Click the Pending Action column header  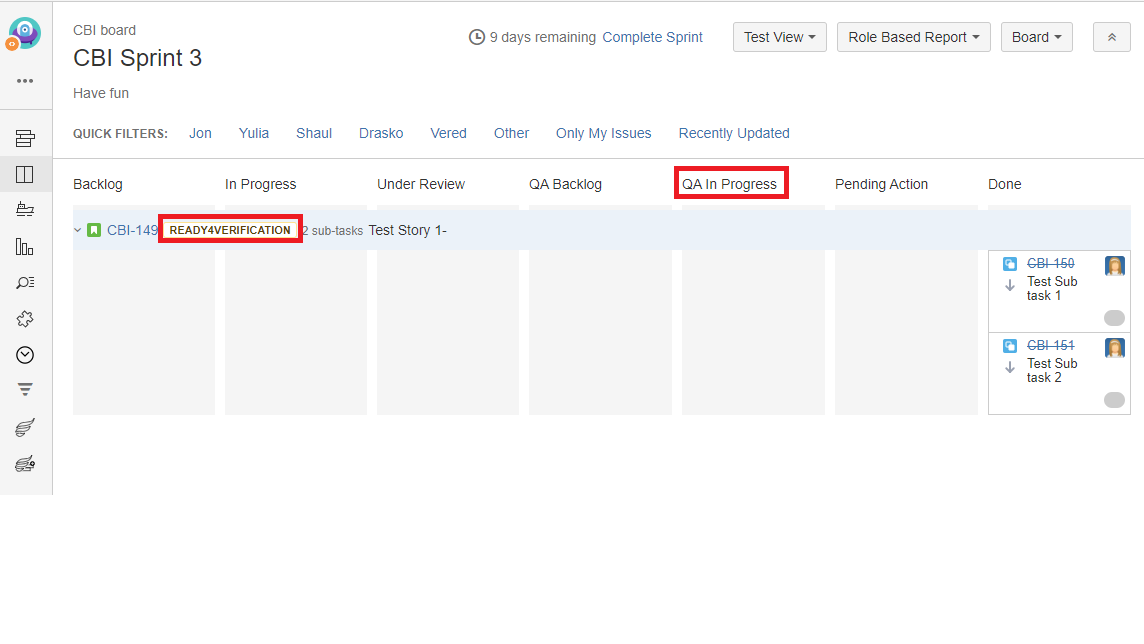[x=881, y=185]
